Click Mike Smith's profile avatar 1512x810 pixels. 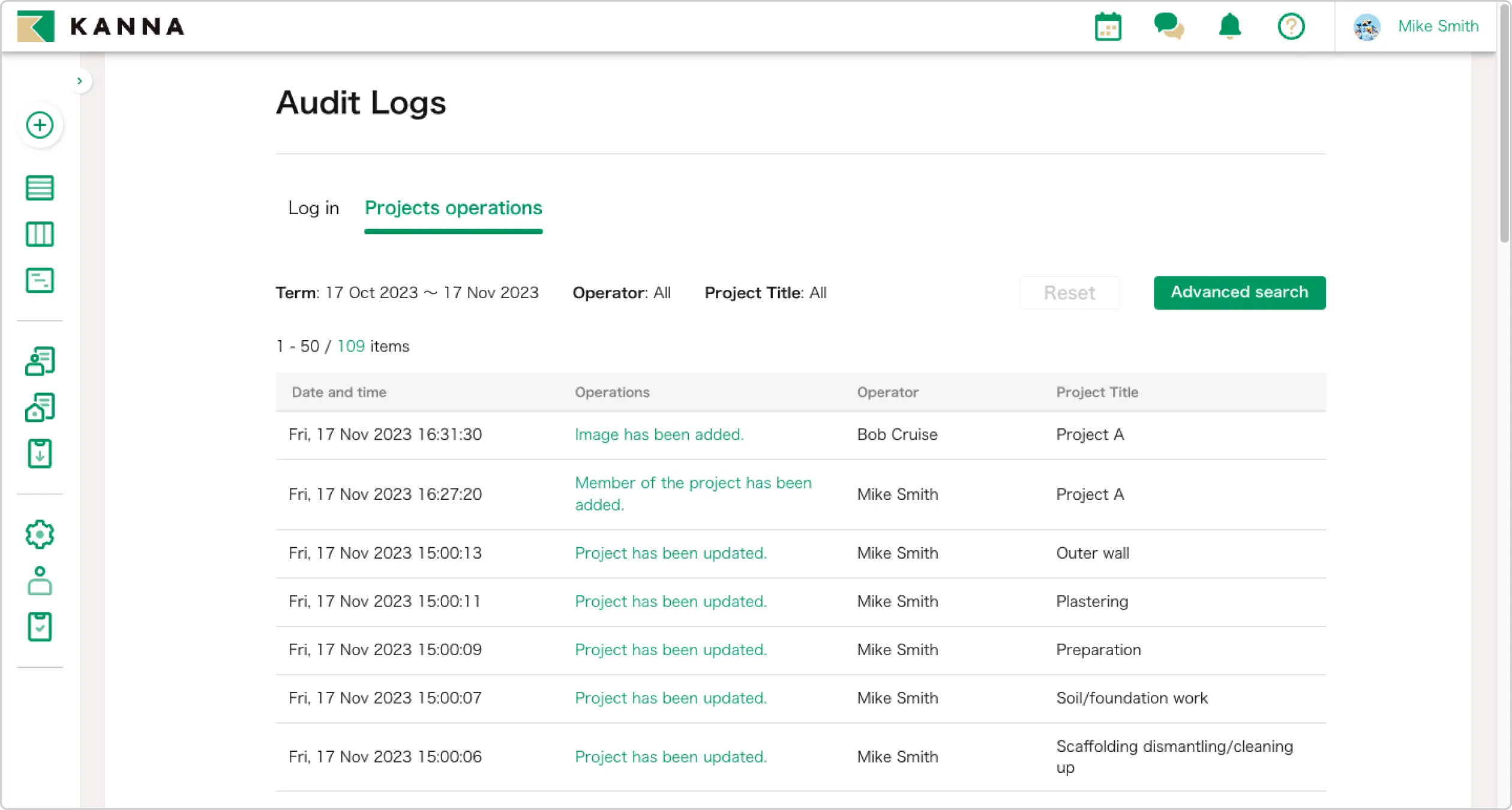[x=1367, y=26]
